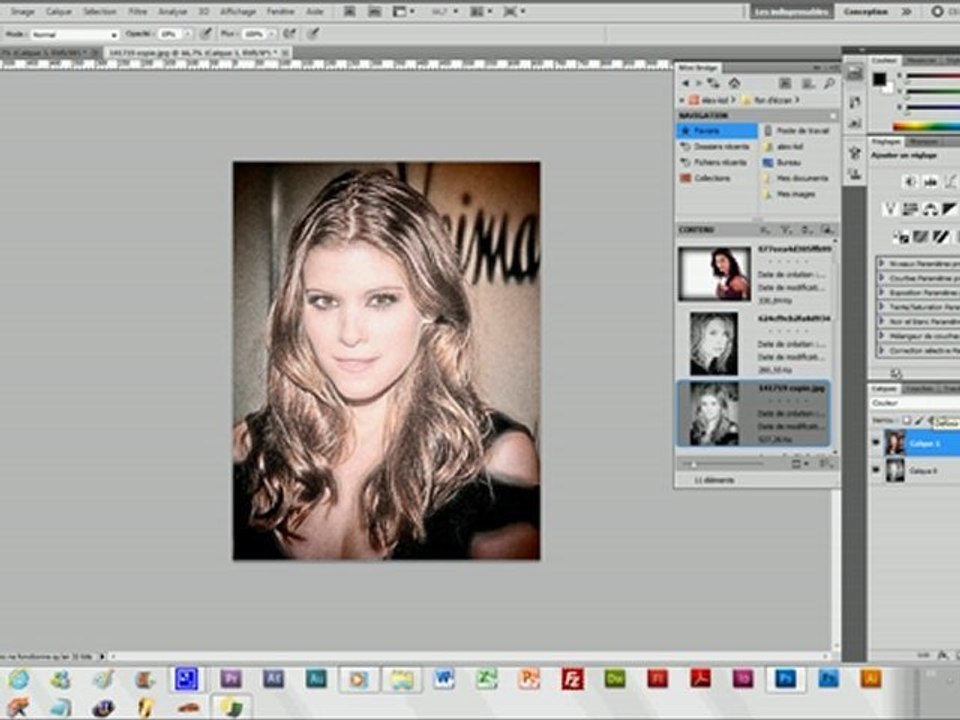Open Sort menu in Contenu bar
This screenshot has height=720, width=960.
(x=806, y=230)
